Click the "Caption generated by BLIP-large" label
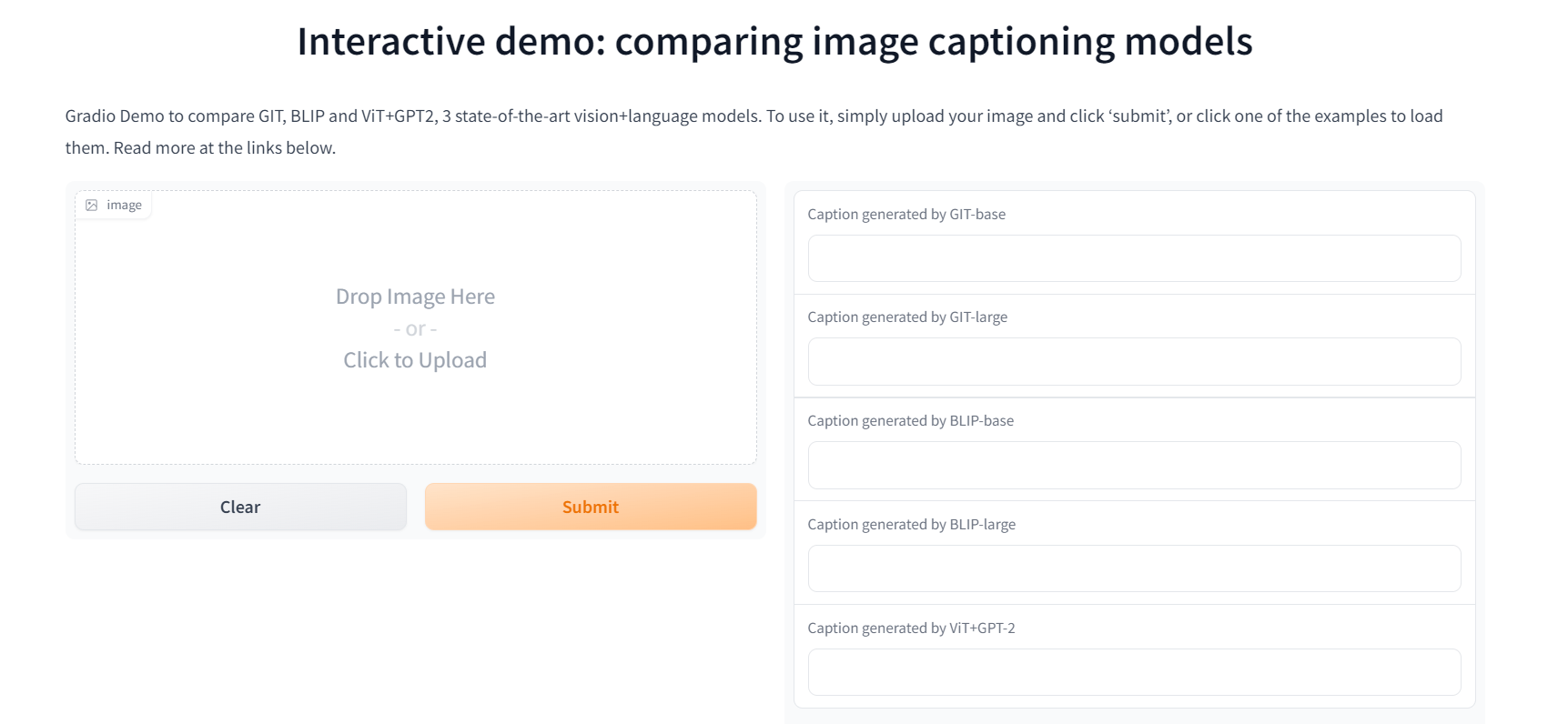The width and height of the screenshot is (1568, 724). pos(911,525)
